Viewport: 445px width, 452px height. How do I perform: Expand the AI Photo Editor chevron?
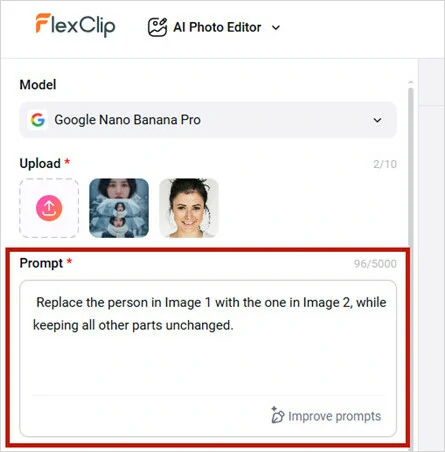(276, 28)
